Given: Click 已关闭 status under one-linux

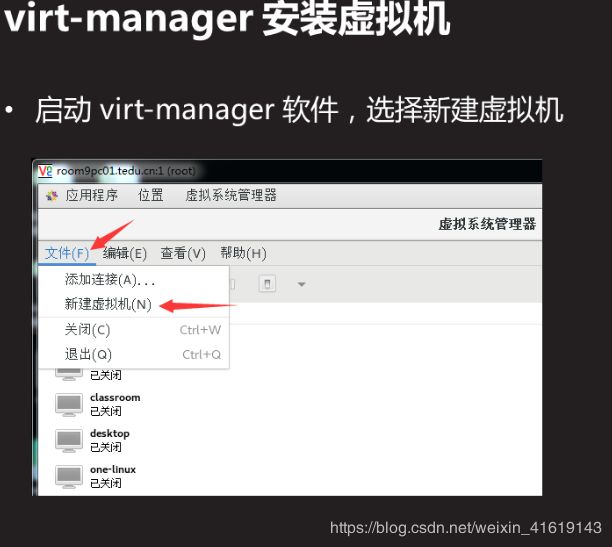Looking at the screenshot, I should pos(106,483).
